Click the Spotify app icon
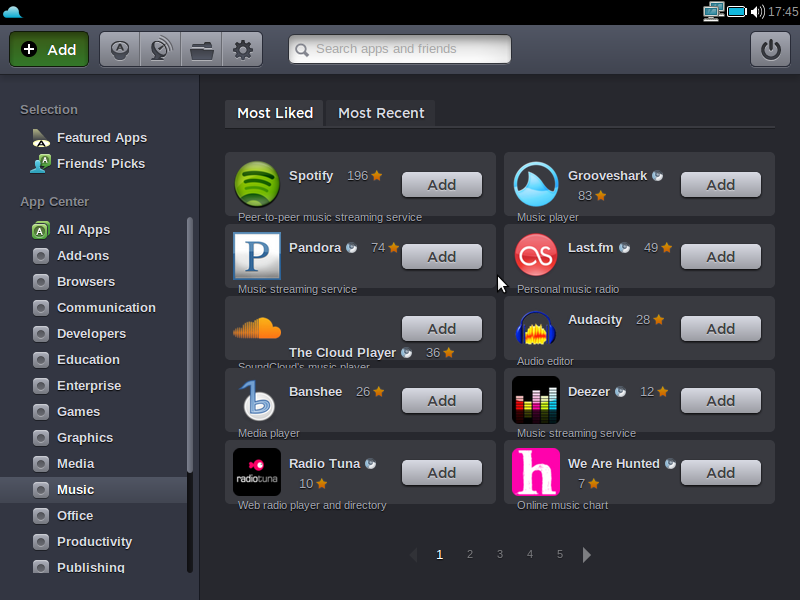The height and width of the screenshot is (600, 800). (x=257, y=184)
